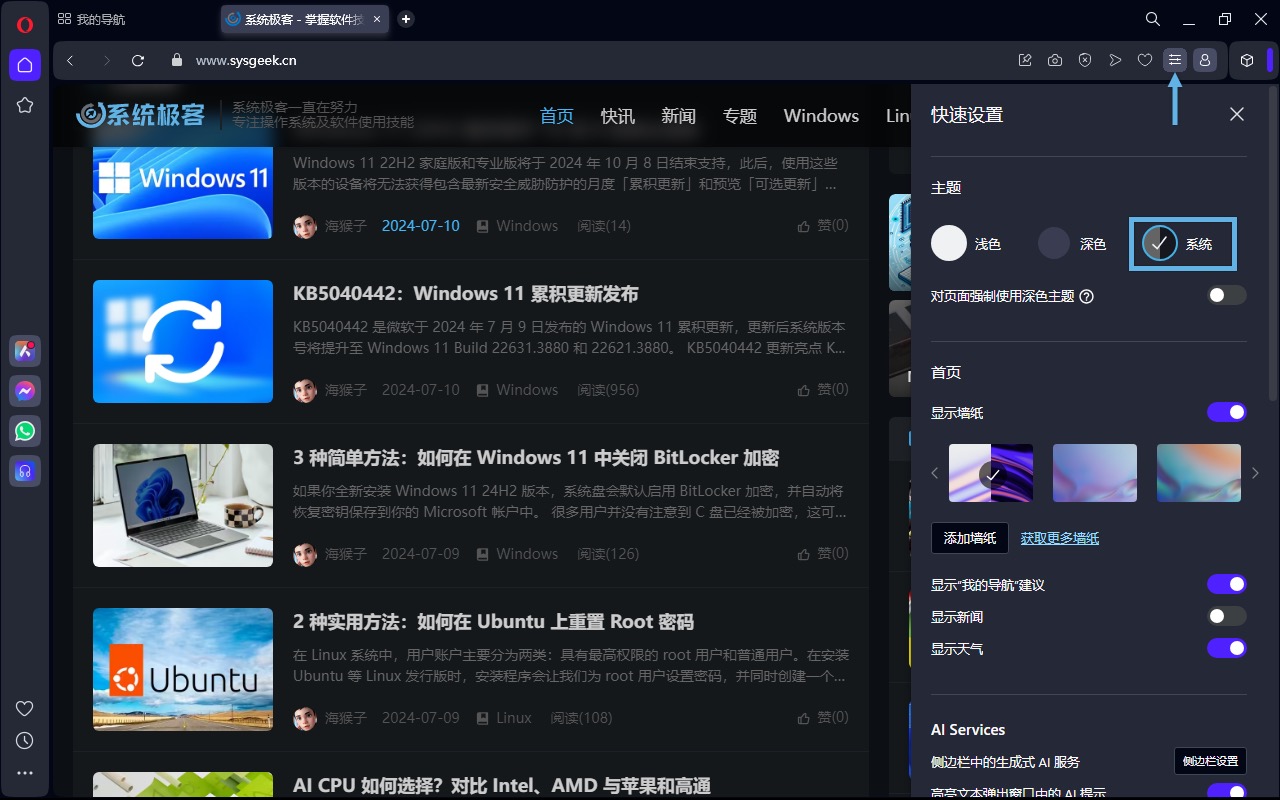
Task: Open the profile account icon
Action: [x=1205, y=60]
